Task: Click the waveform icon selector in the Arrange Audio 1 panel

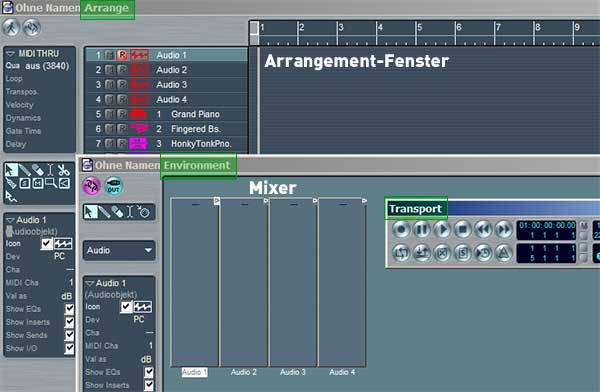Action: pyautogui.click(x=63, y=243)
